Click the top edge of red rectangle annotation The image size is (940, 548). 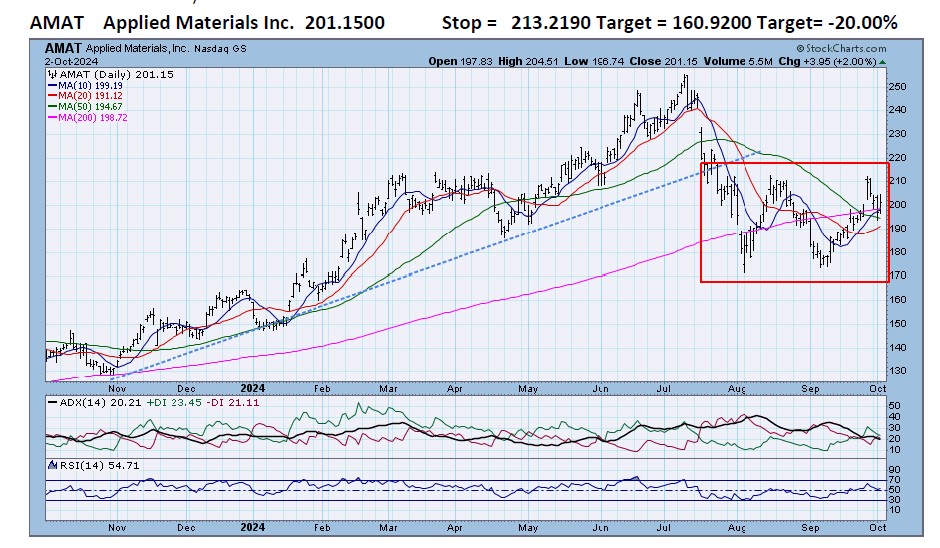794,163
